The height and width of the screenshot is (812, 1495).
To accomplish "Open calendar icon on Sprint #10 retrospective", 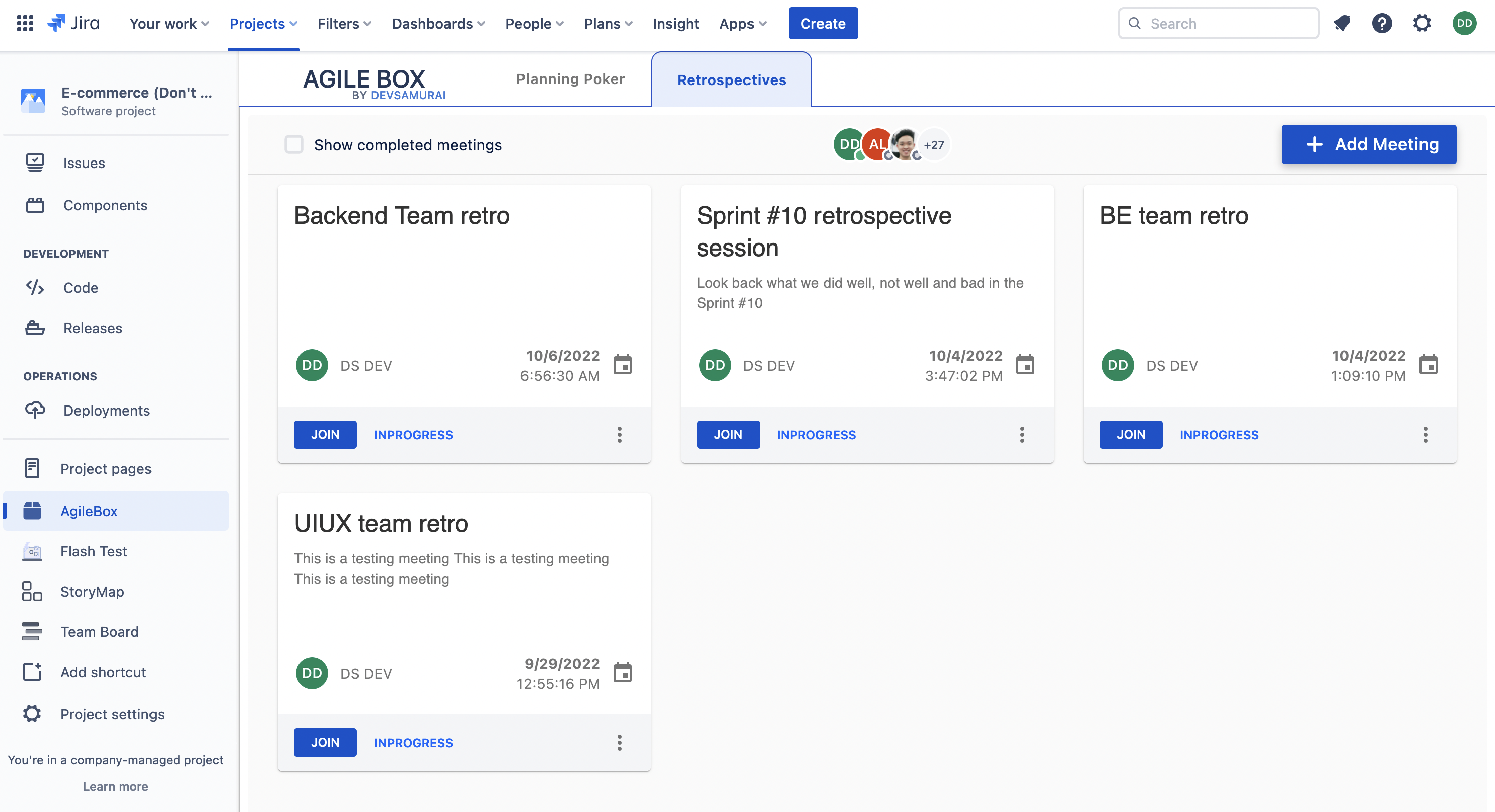I will pos(1025,365).
